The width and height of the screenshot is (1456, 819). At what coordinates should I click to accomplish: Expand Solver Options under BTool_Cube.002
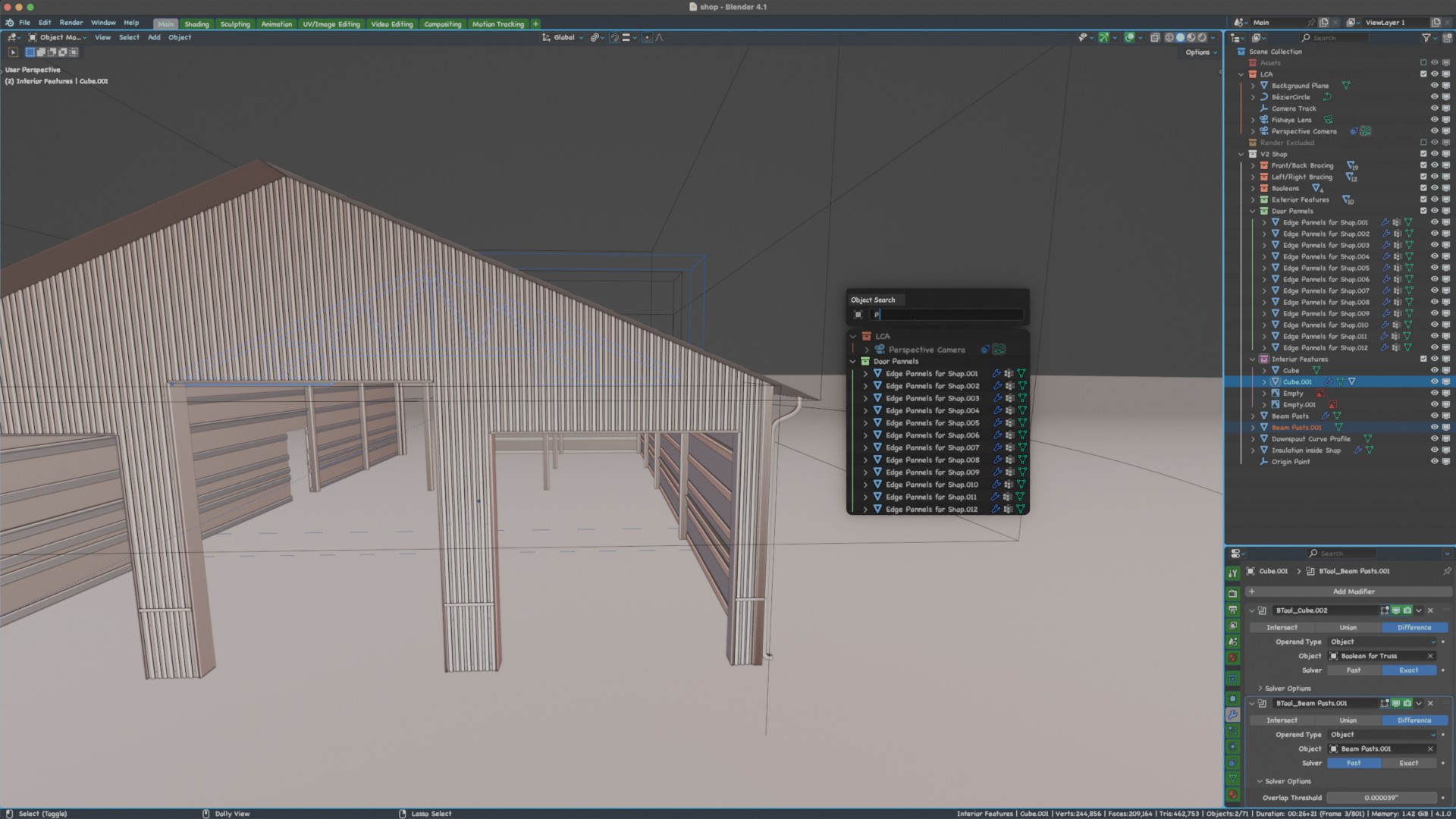pos(1288,689)
